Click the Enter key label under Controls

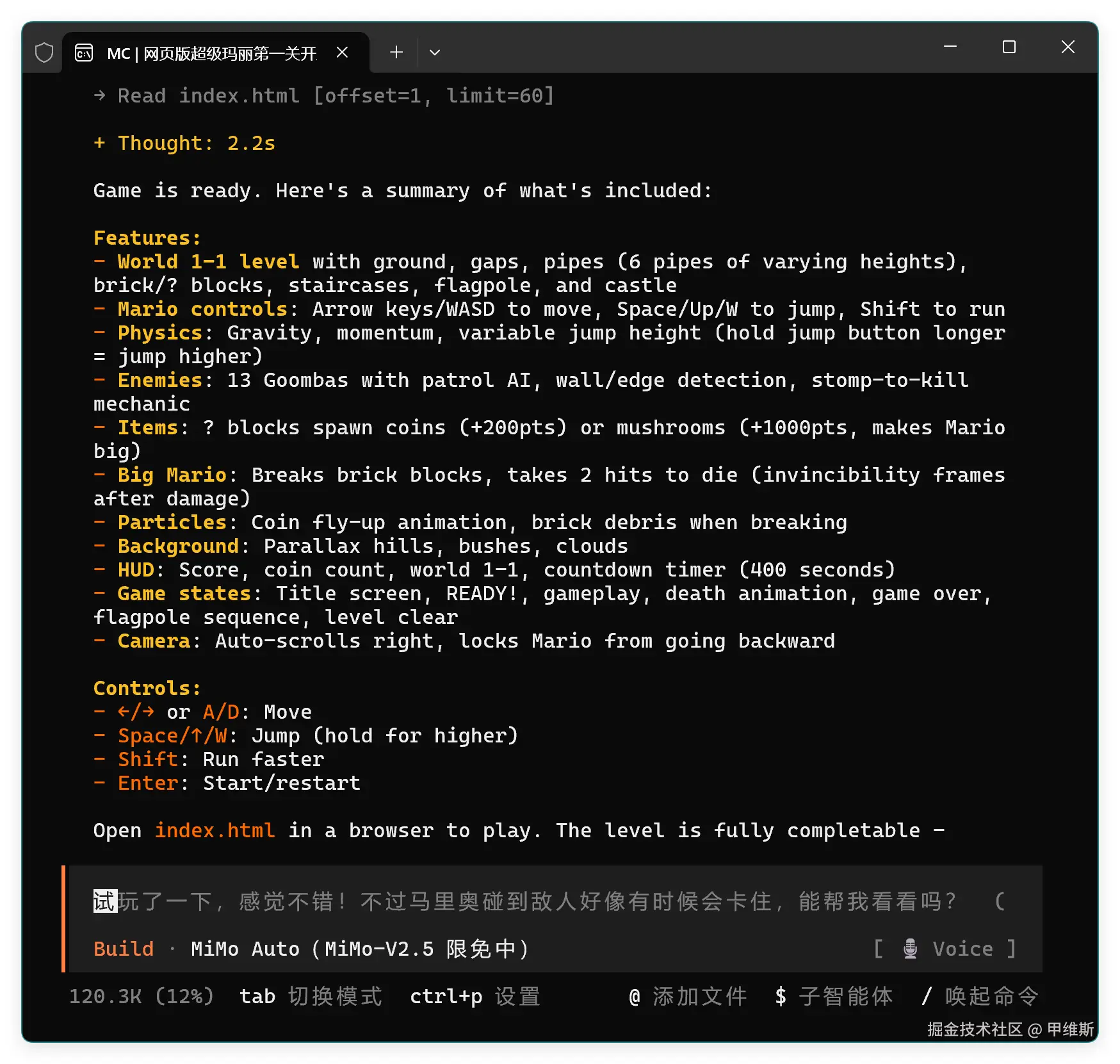point(148,783)
